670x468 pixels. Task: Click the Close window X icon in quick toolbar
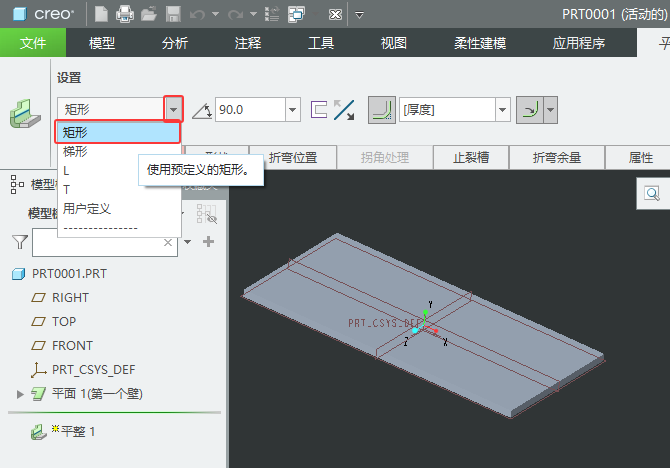point(335,15)
